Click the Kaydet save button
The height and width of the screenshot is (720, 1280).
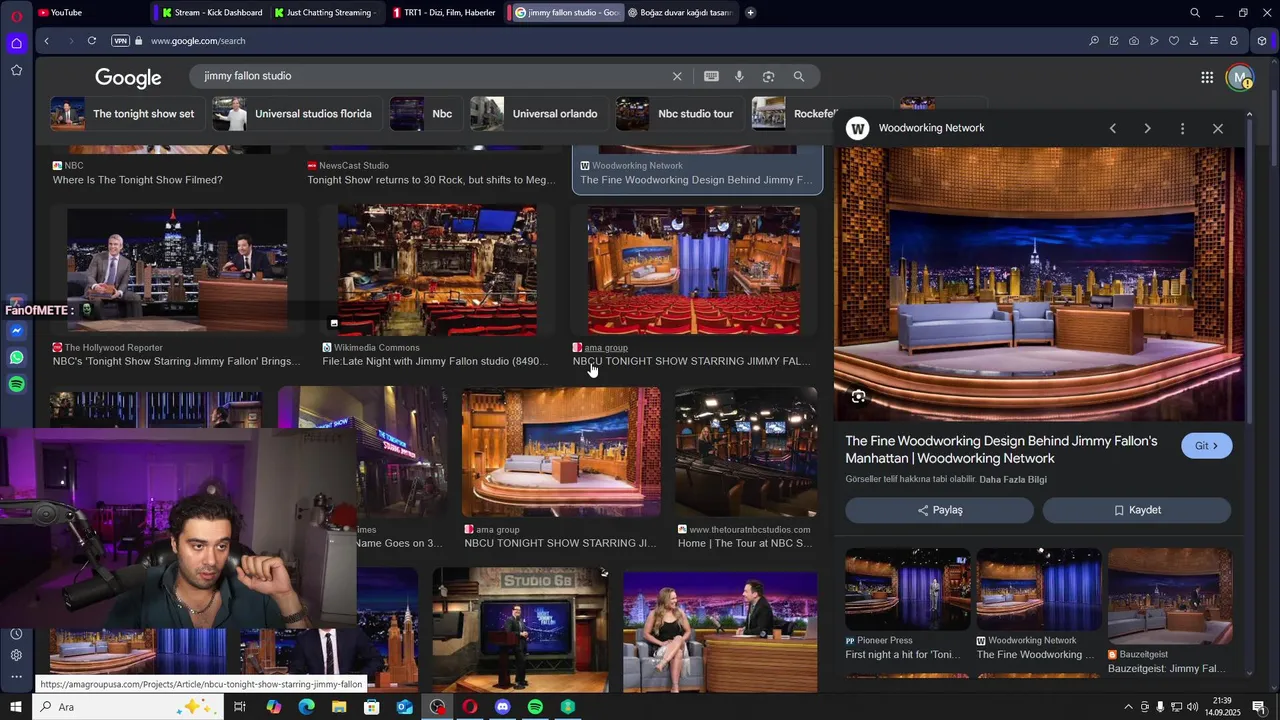[1137, 510]
